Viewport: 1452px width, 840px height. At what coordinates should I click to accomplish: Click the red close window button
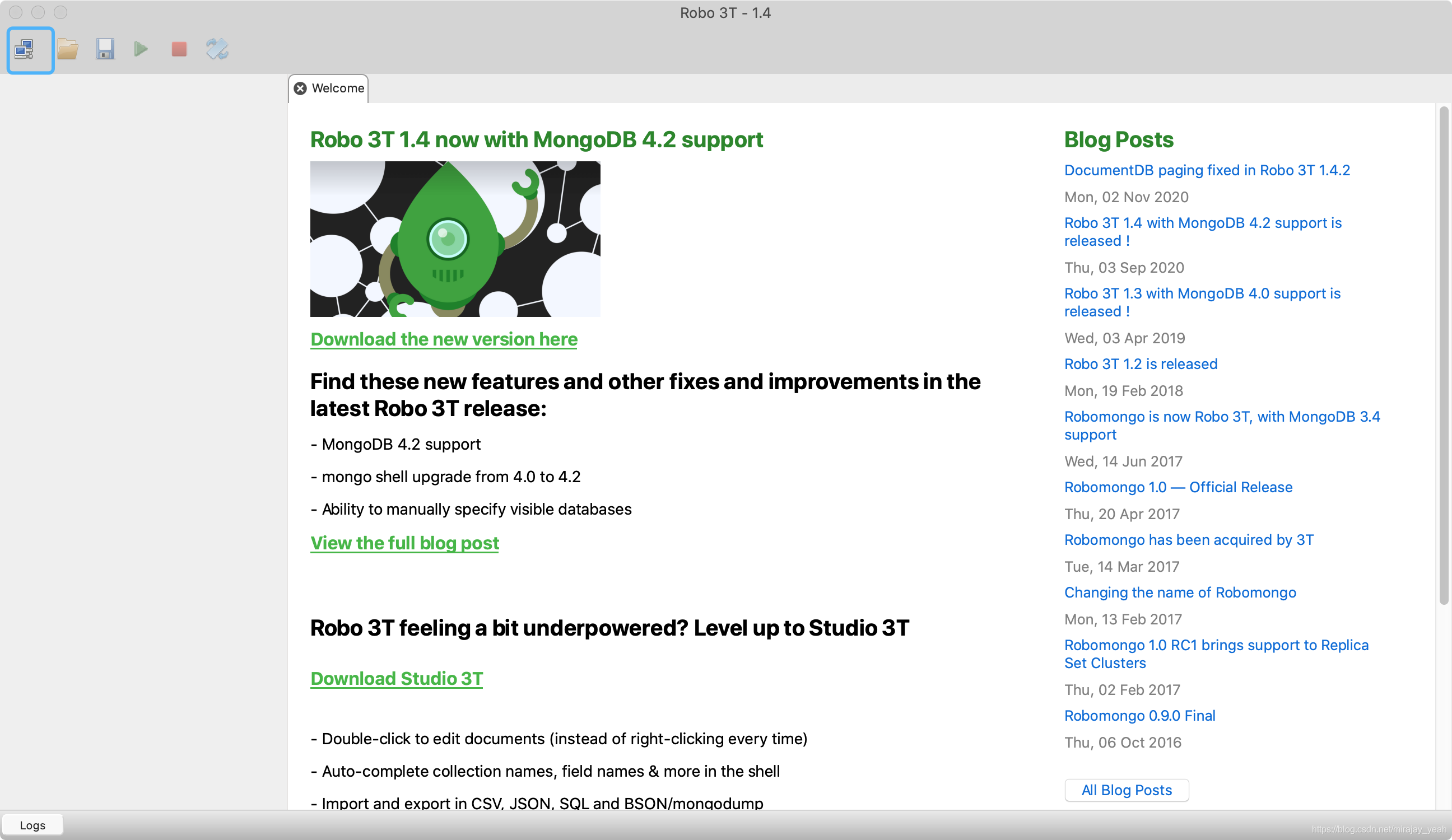click(16, 12)
